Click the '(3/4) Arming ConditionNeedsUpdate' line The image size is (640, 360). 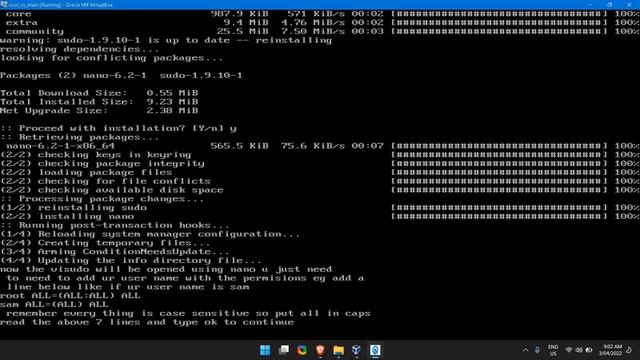(115, 251)
